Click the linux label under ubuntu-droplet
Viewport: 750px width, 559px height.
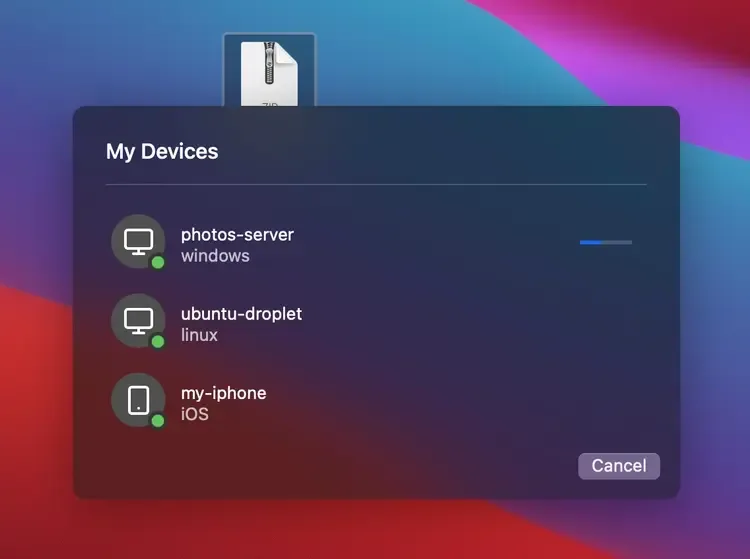click(199, 335)
